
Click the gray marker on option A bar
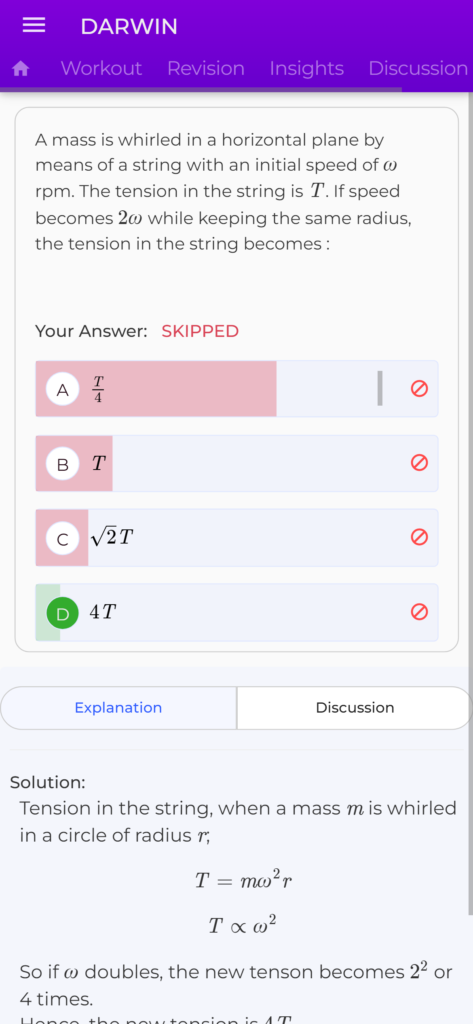tap(380, 389)
